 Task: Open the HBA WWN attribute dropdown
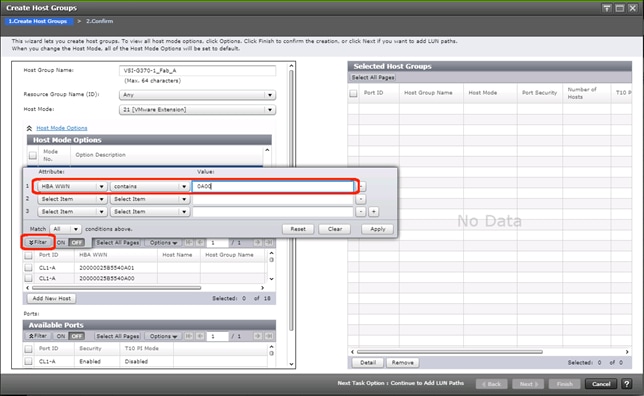coord(72,186)
